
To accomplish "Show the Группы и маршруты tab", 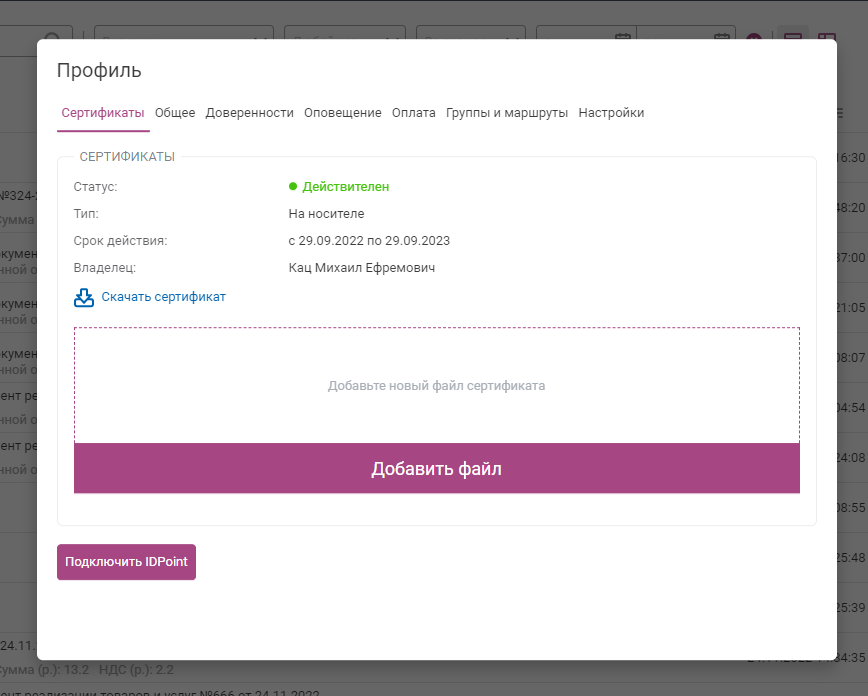I will pos(507,113).
